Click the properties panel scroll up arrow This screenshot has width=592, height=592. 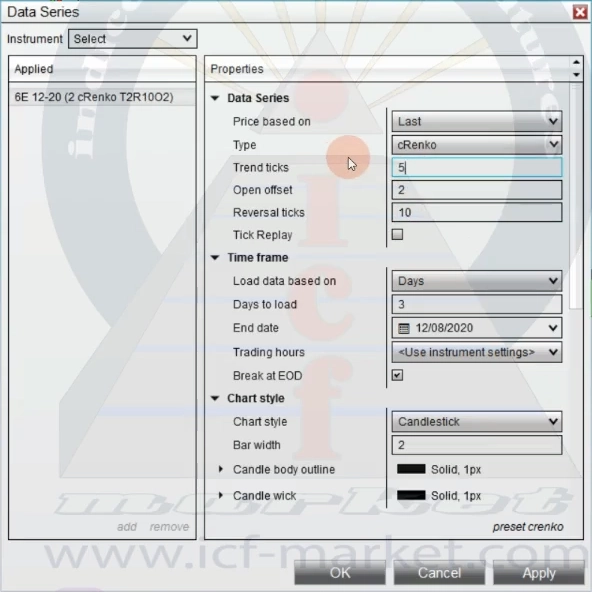pos(576,62)
